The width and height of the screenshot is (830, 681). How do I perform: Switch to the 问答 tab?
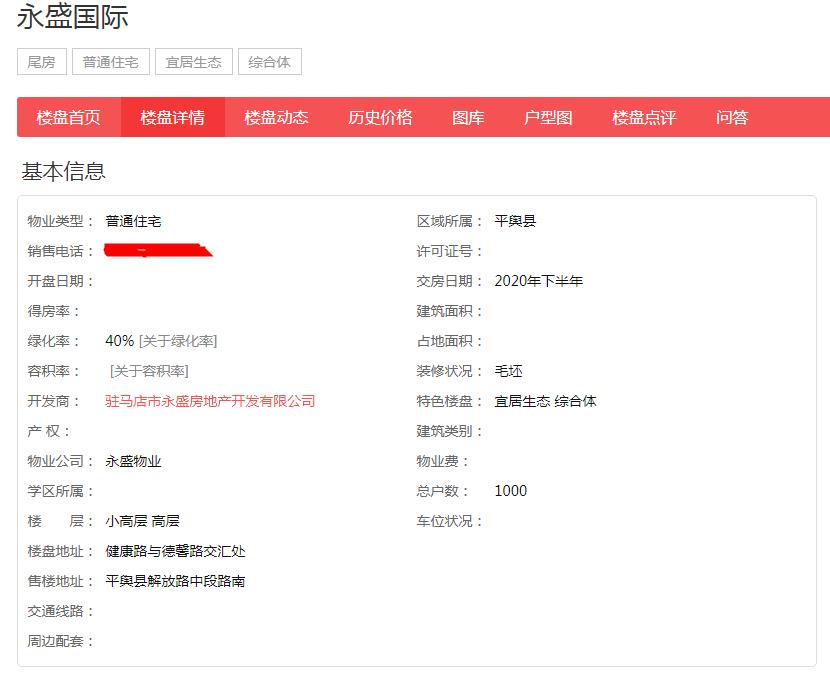732,117
